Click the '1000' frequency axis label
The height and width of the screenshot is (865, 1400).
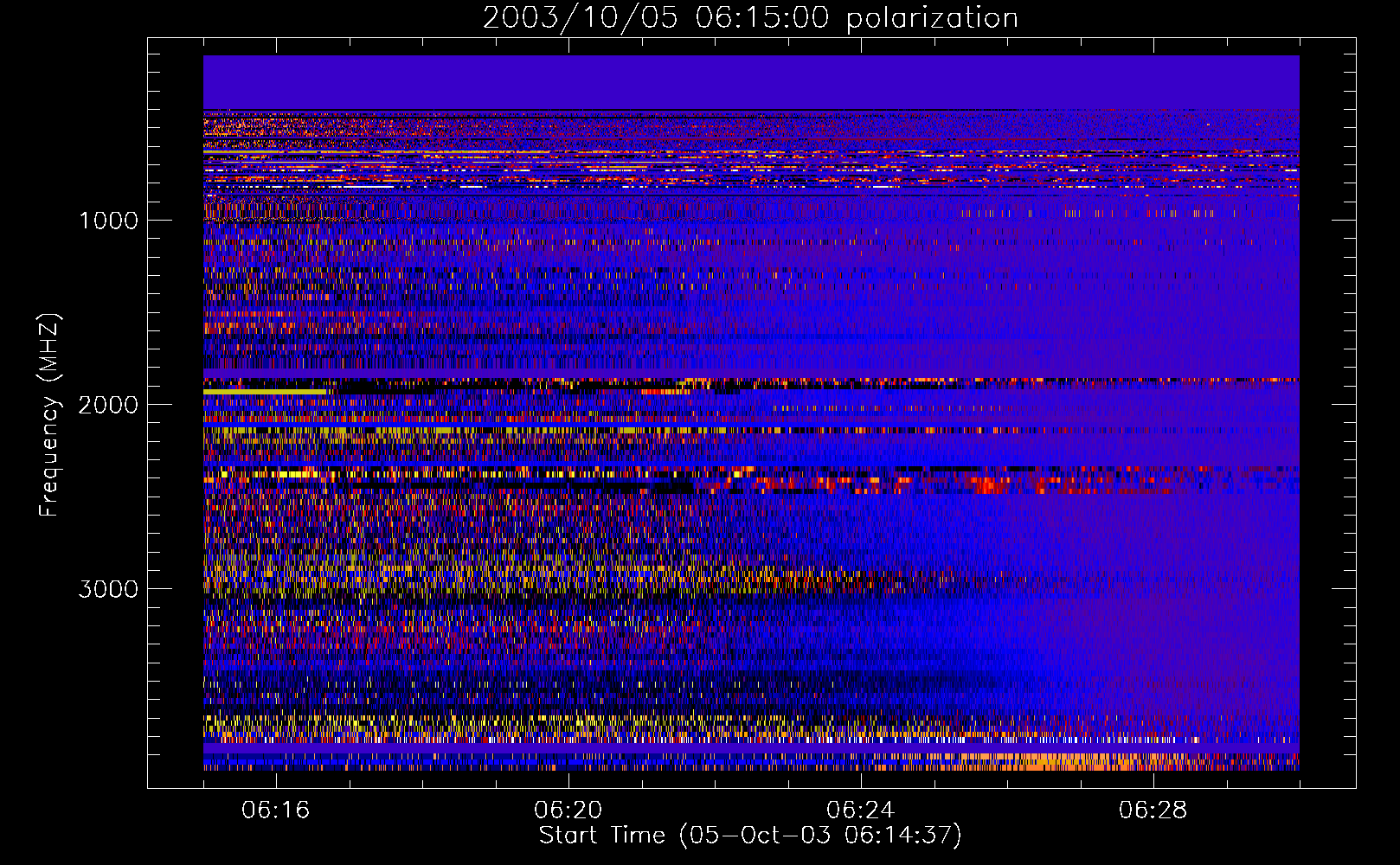(x=108, y=221)
